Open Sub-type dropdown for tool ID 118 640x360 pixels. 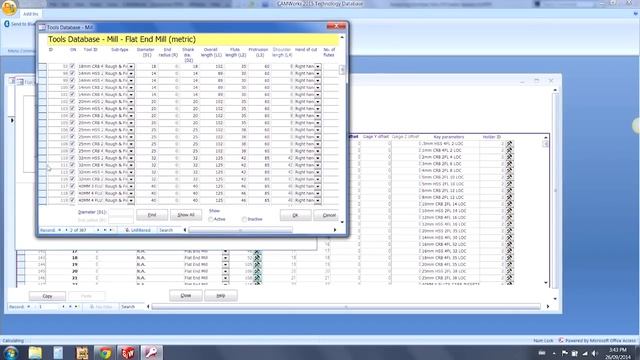click(x=131, y=193)
